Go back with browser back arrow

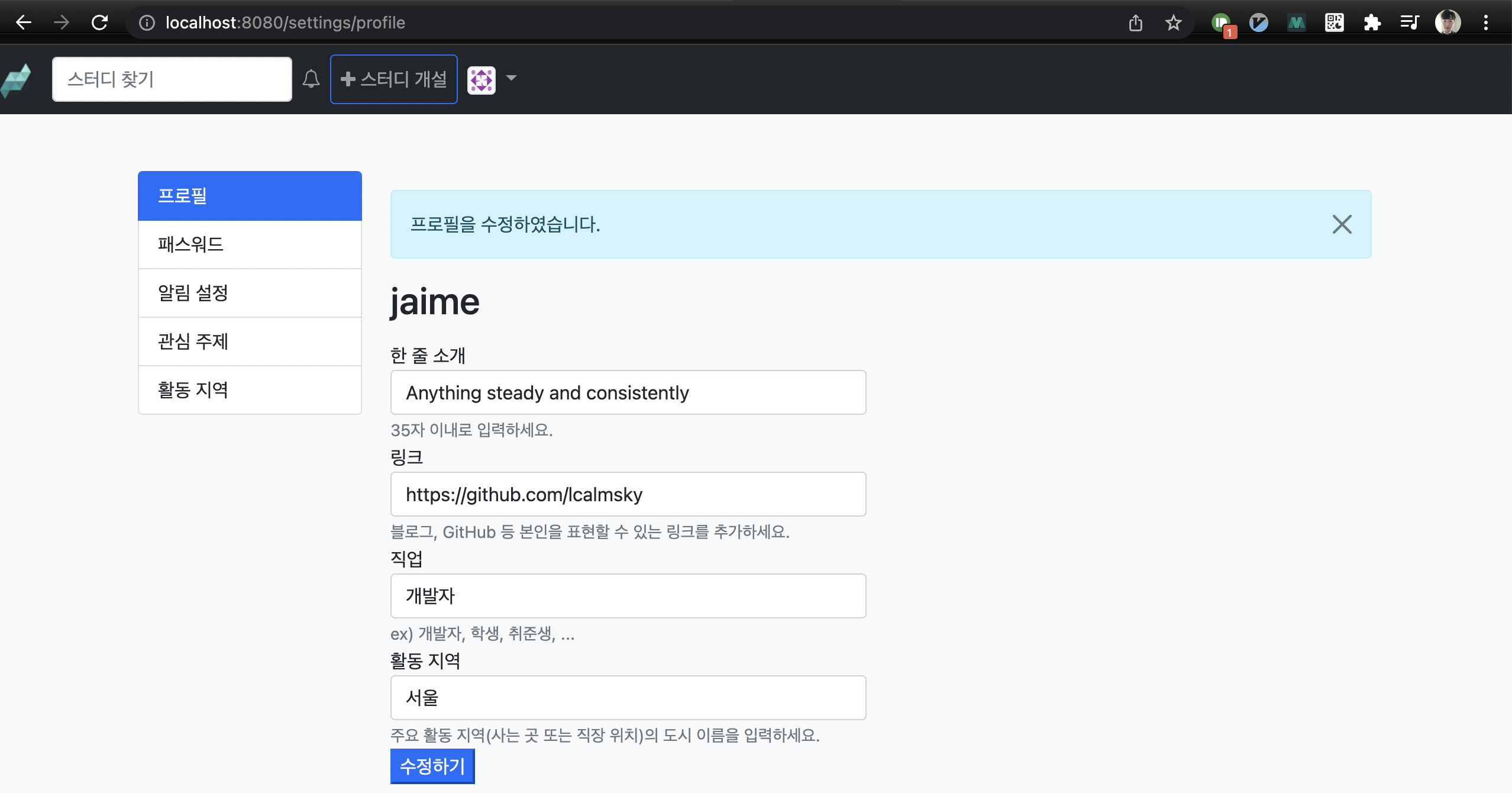click(24, 22)
